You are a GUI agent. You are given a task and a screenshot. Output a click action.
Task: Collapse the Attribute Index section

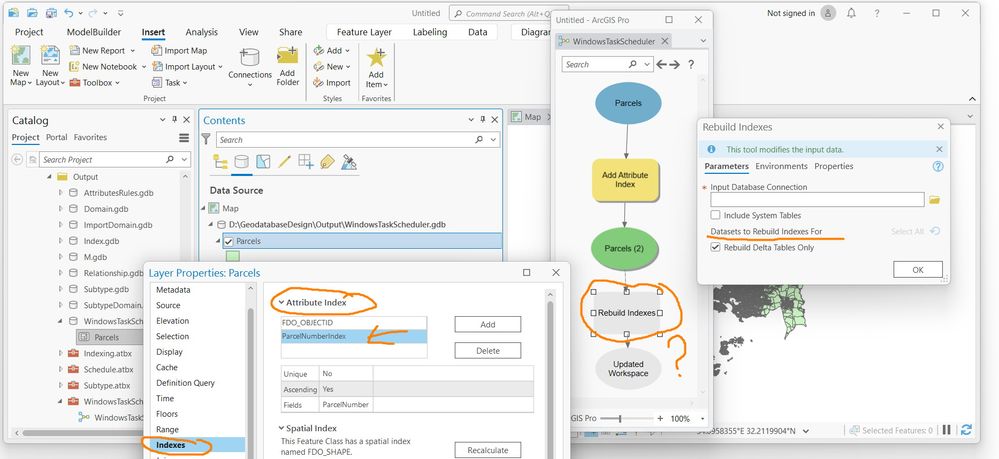pyautogui.click(x=279, y=303)
